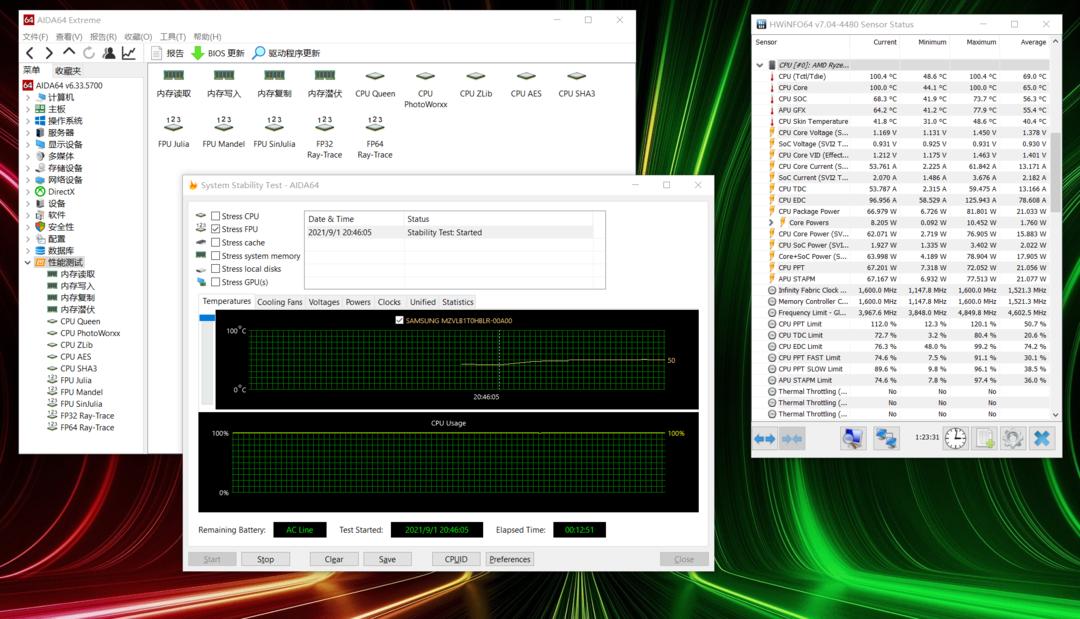Viewport: 1080px width, 619px height.
Task: Open the CPU ZLib benchmark icon
Action: coord(476,84)
